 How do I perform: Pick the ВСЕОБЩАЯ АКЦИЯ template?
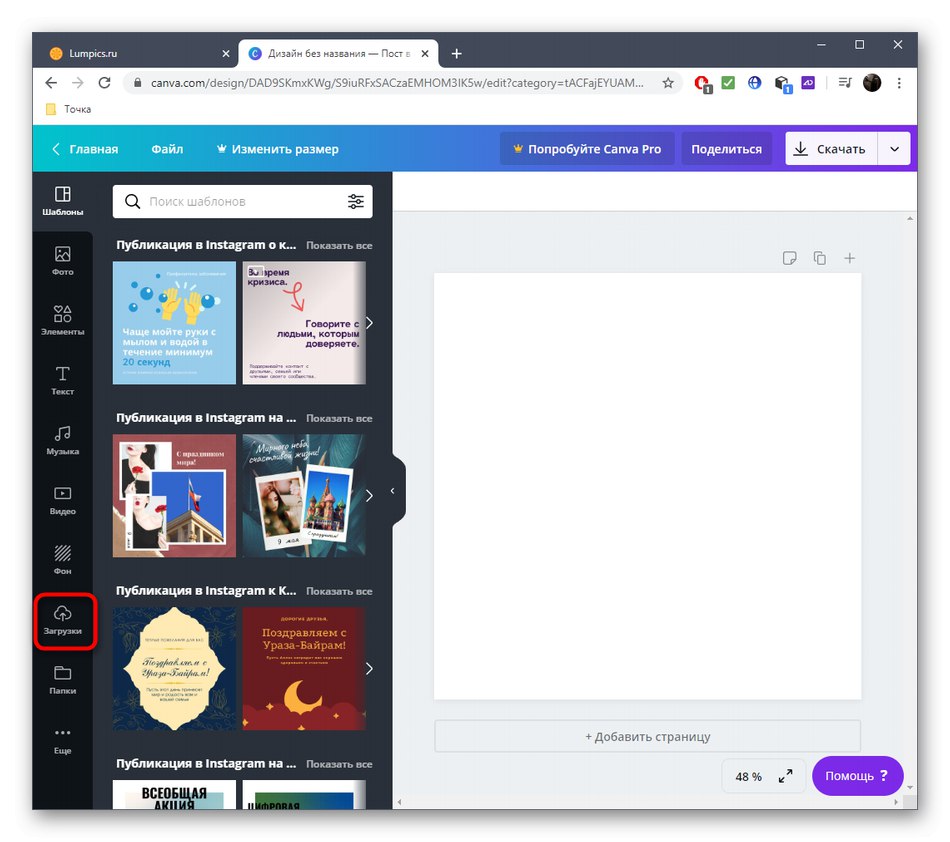(x=174, y=795)
